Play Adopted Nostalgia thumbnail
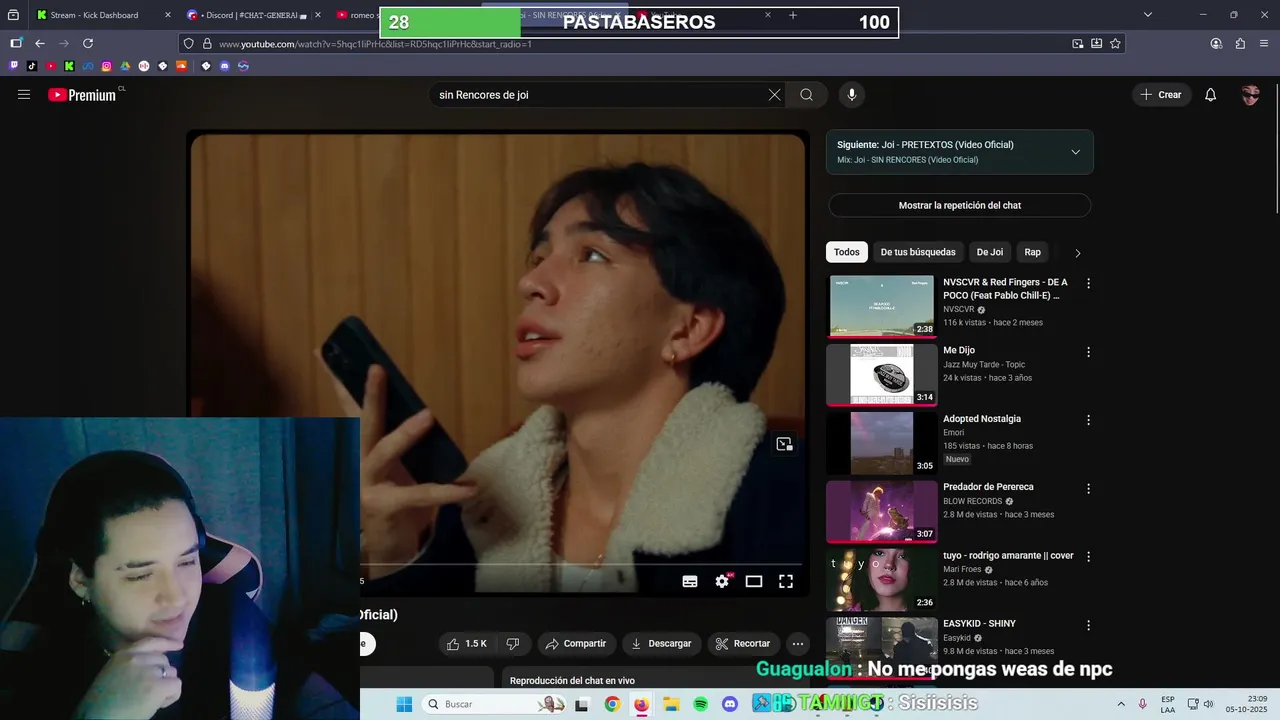The image size is (1280, 720). [882, 443]
